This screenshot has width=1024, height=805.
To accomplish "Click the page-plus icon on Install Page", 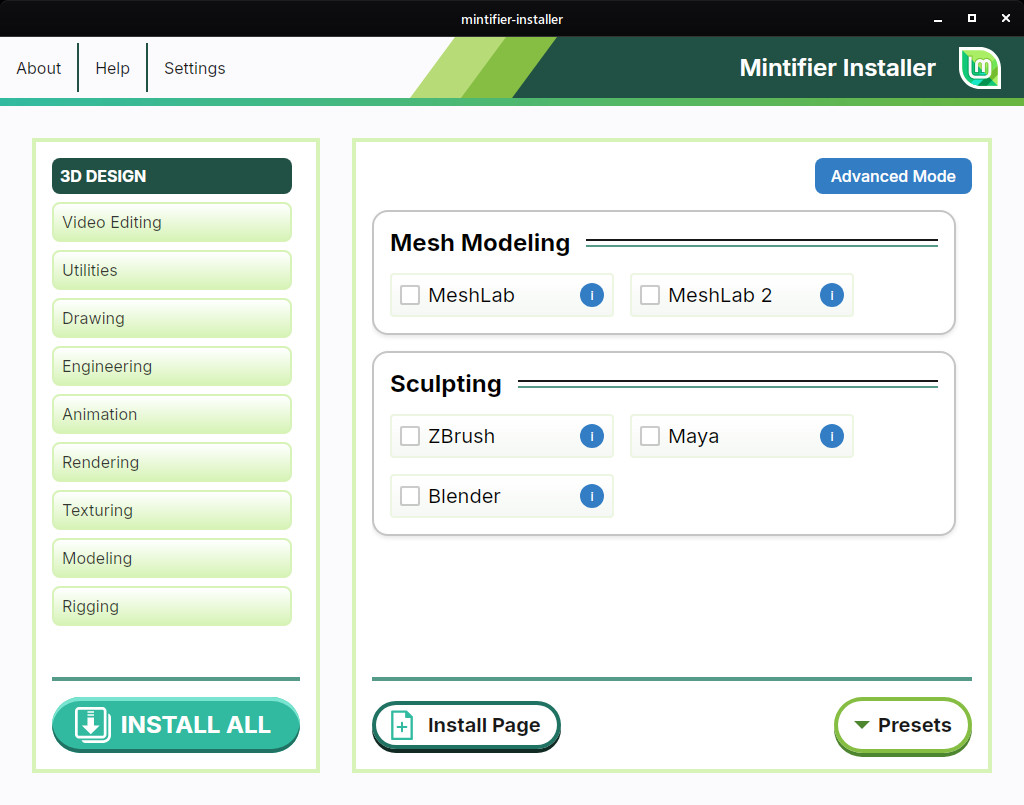I will point(402,725).
